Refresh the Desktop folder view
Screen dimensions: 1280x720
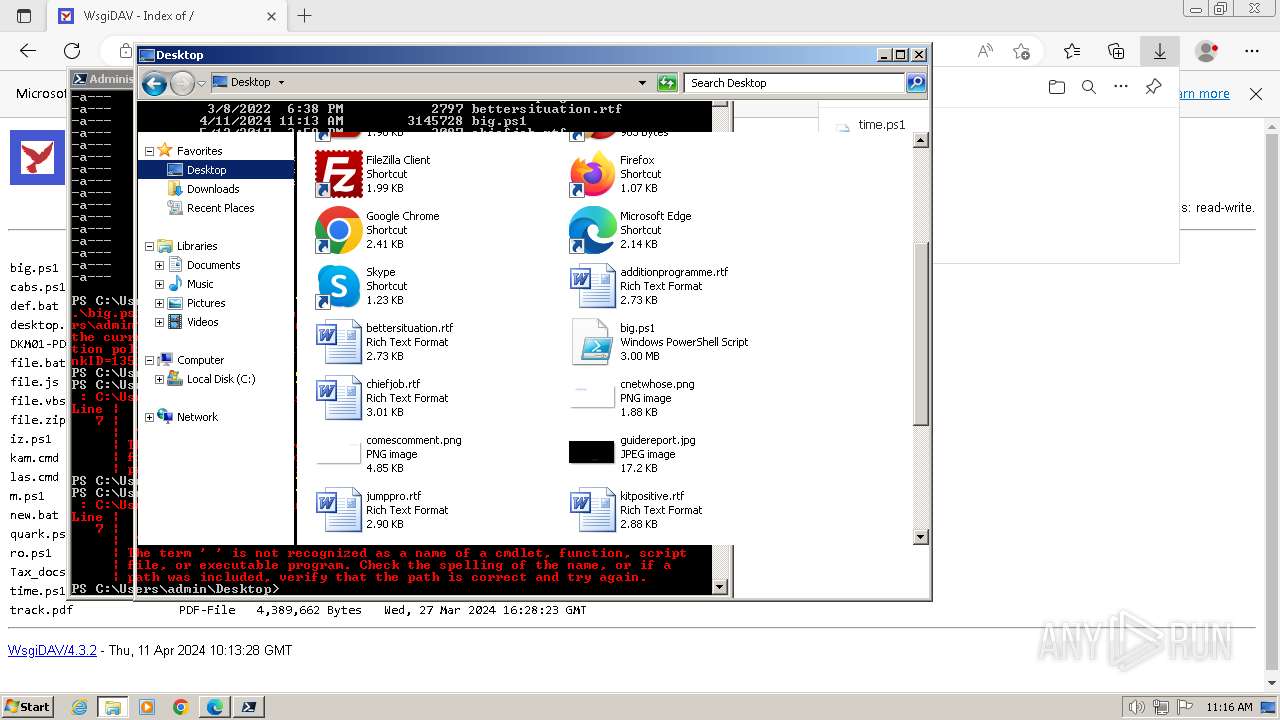click(667, 83)
